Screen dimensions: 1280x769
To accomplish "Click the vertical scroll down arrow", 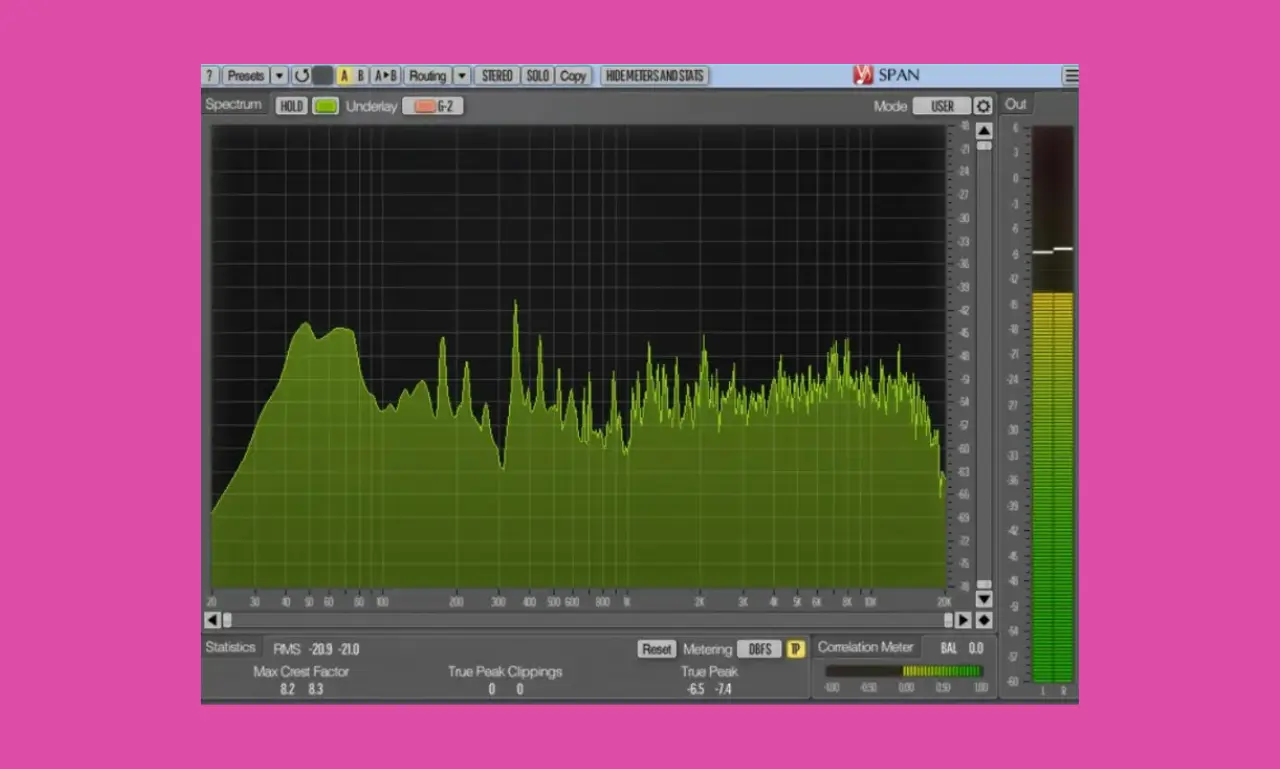I will pos(984,599).
